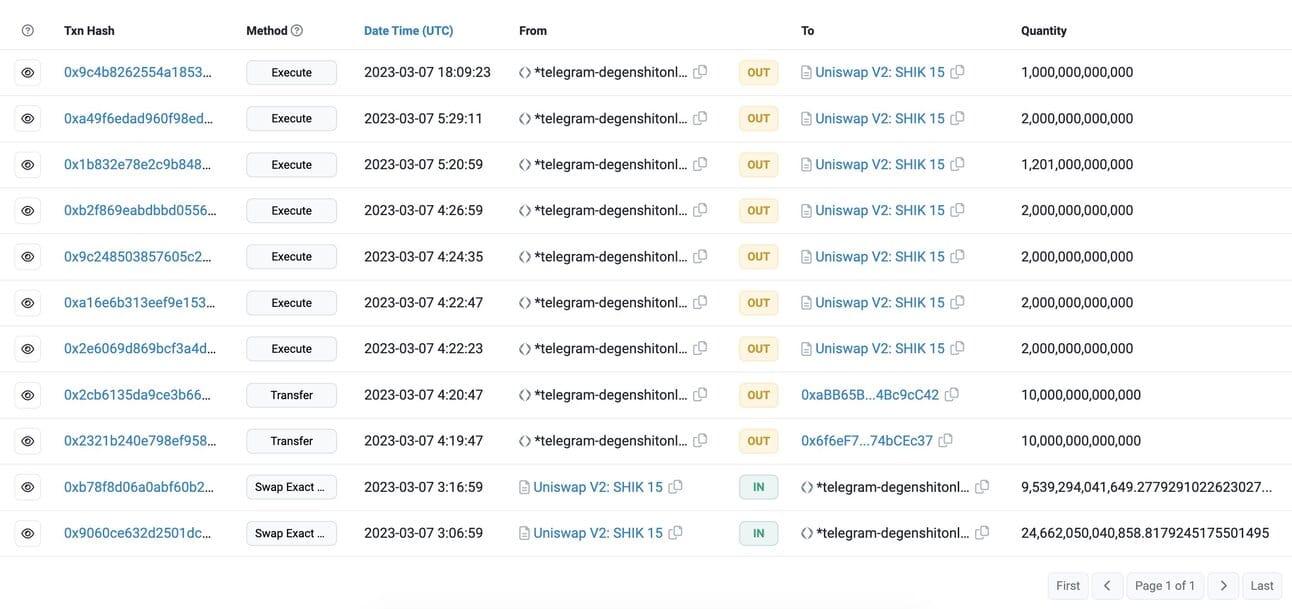Click the Method column help icon
The width and height of the screenshot is (1292, 609).
pyautogui.click(x=297, y=31)
